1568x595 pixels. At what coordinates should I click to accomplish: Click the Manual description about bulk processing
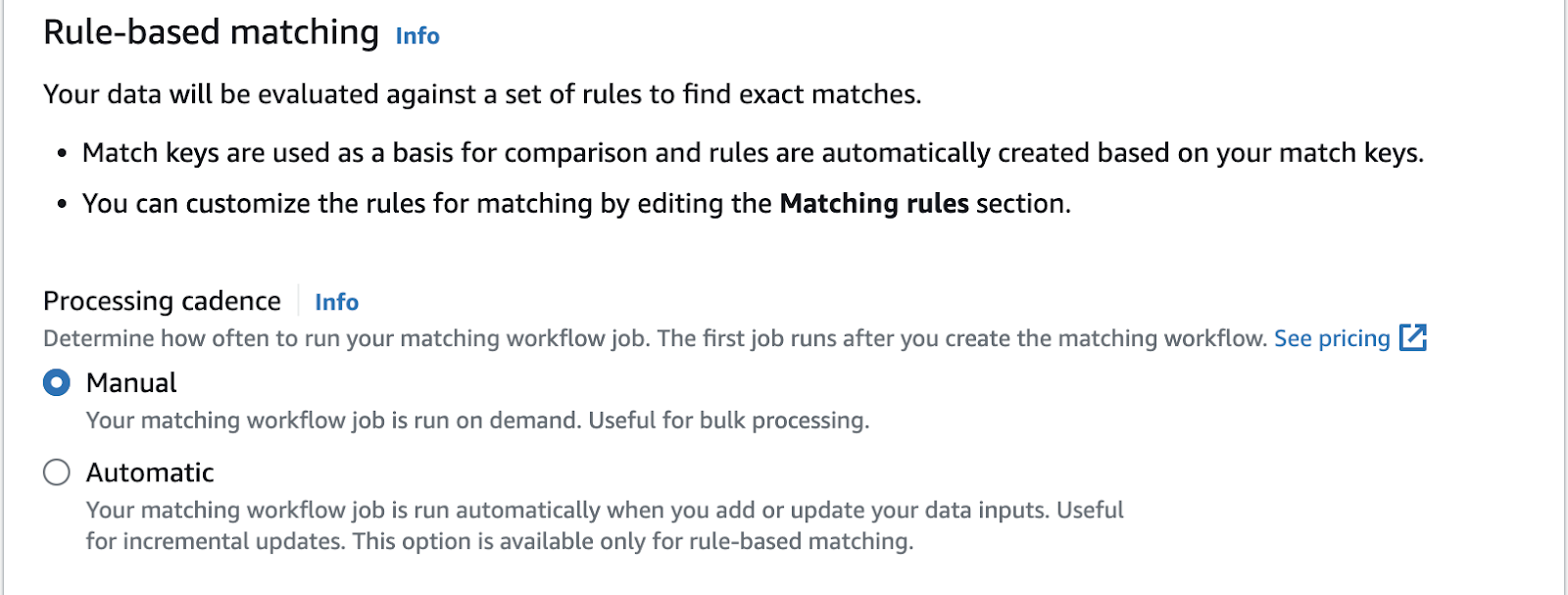pos(477,421)
